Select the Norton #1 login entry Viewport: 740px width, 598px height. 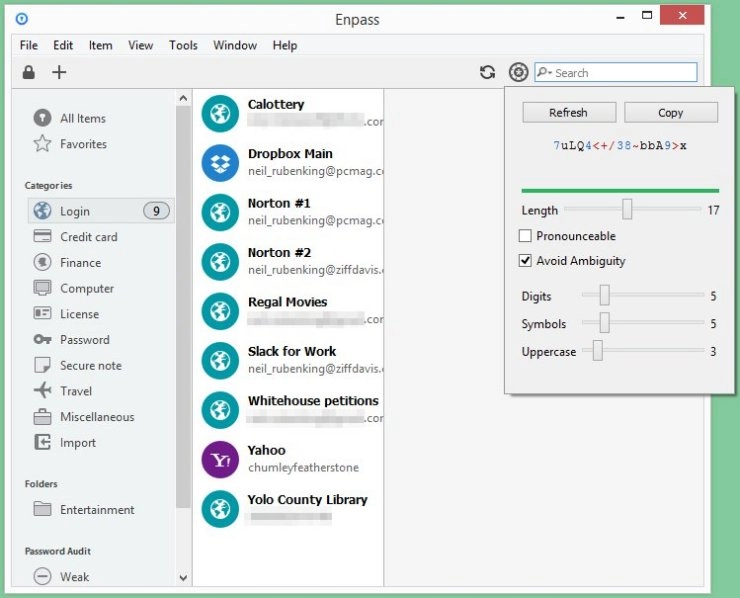point(290,212)
